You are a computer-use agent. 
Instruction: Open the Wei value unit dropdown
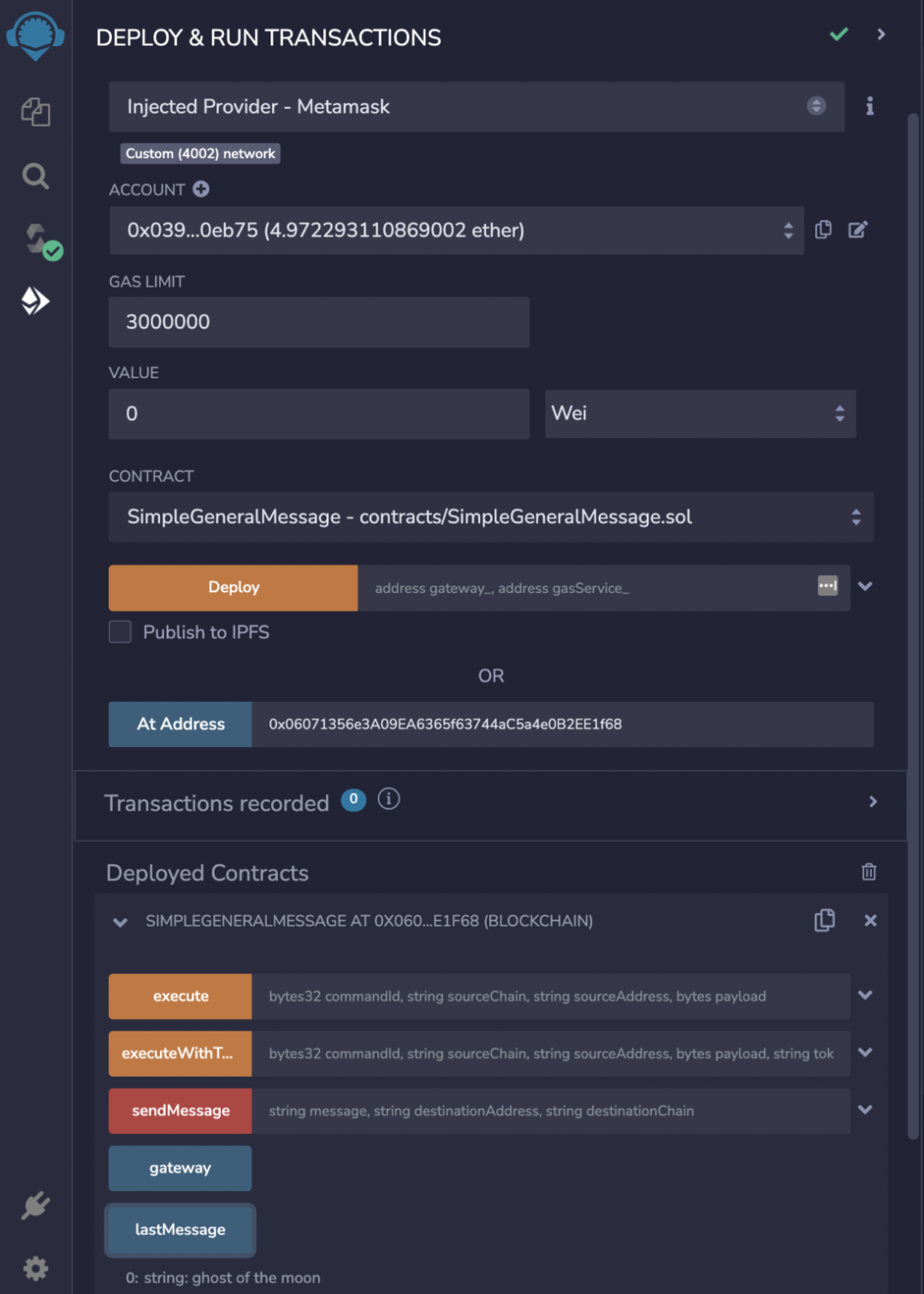tap(700, 414)
